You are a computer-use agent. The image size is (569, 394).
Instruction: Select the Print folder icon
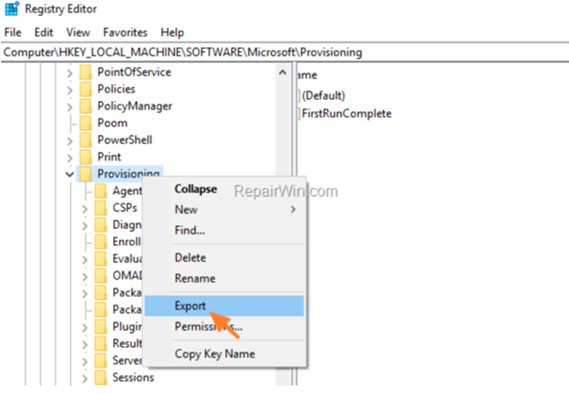(86, 157)
